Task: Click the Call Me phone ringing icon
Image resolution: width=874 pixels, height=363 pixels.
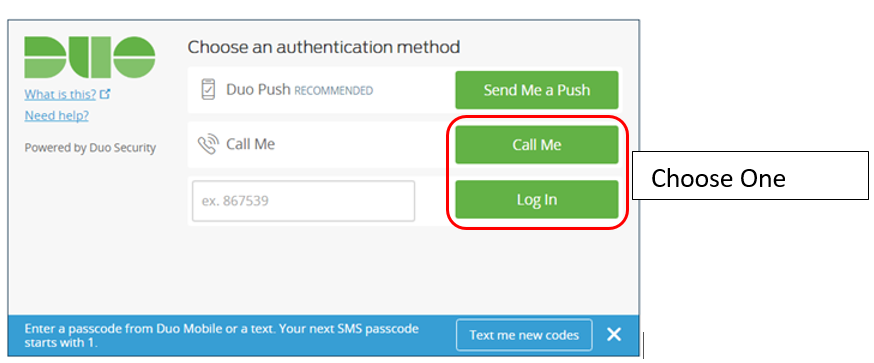Action: tap(208, 145)
